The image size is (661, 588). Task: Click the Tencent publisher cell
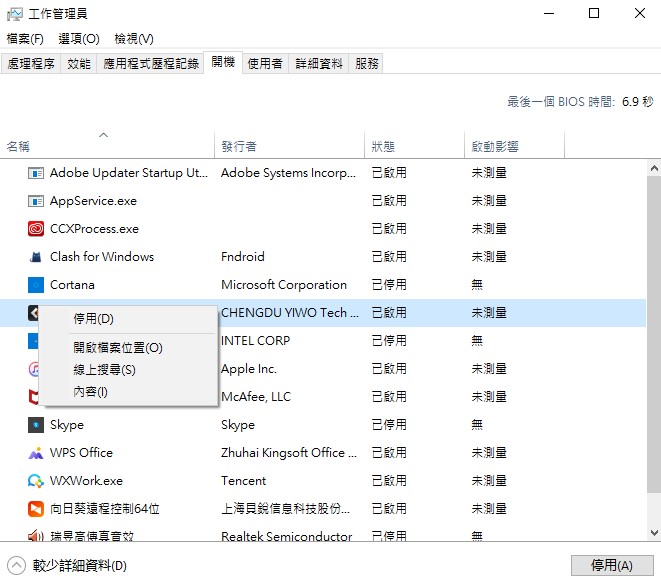point(243,481)
